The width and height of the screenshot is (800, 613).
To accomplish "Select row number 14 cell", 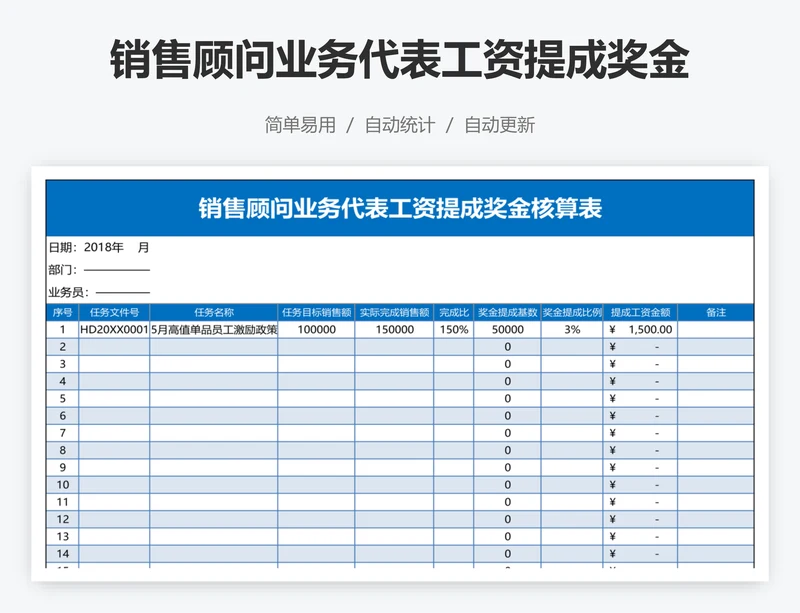I will (63, 554).
